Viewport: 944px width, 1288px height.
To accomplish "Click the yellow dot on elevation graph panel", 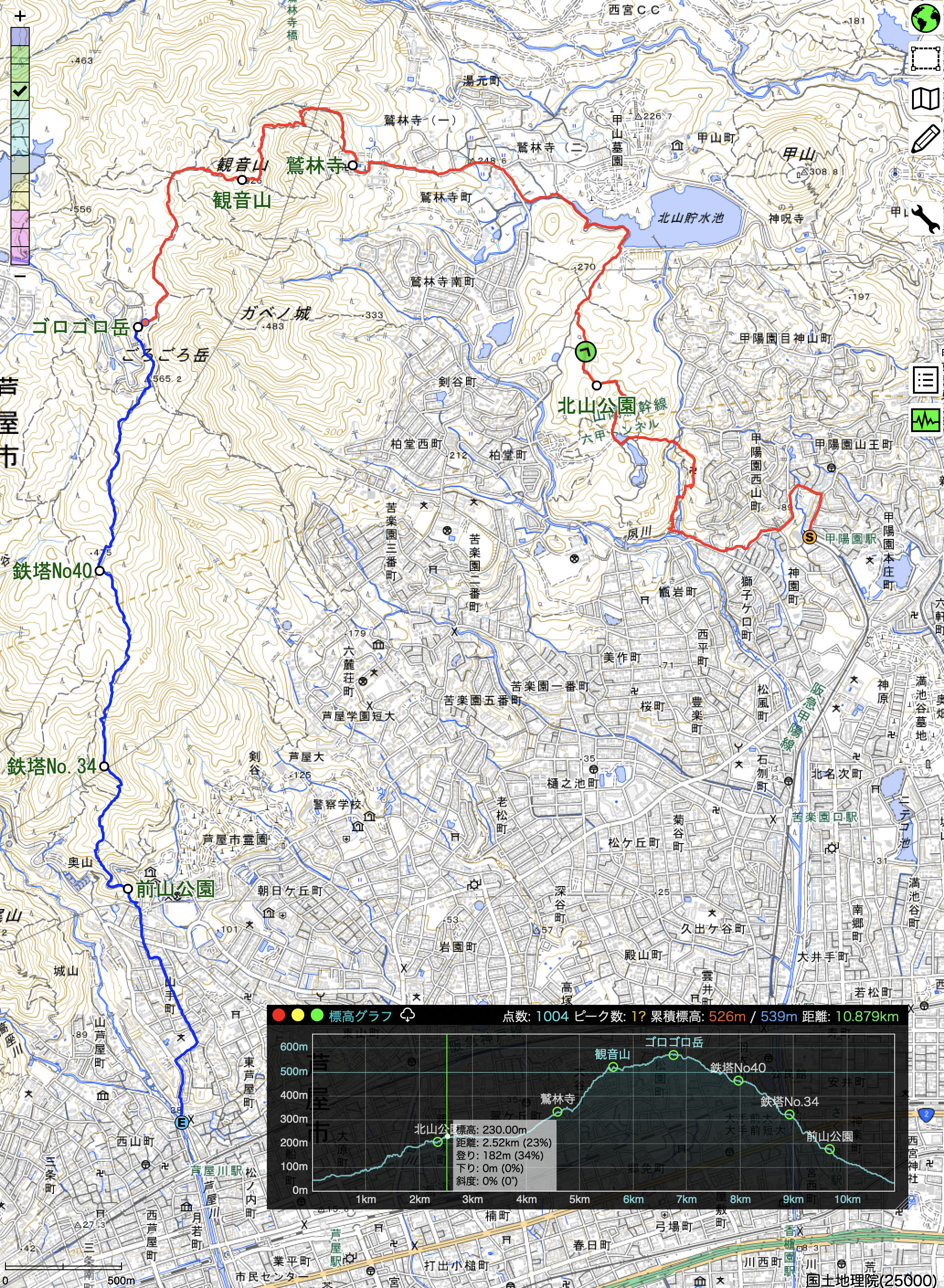I will (x=298, y=1015).
